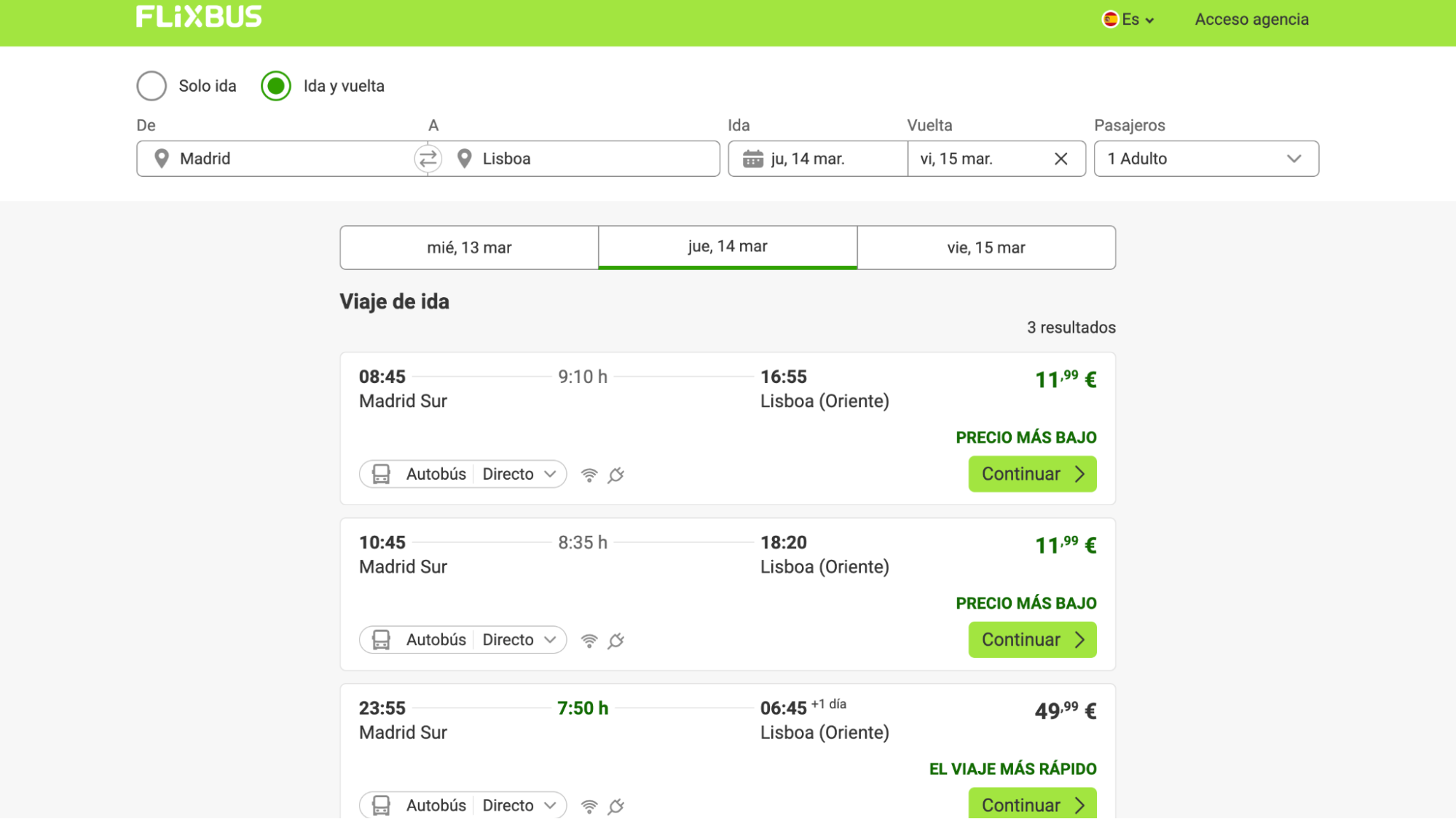
Task: Click the 16:55 arrival time
Action: point(783,377)
